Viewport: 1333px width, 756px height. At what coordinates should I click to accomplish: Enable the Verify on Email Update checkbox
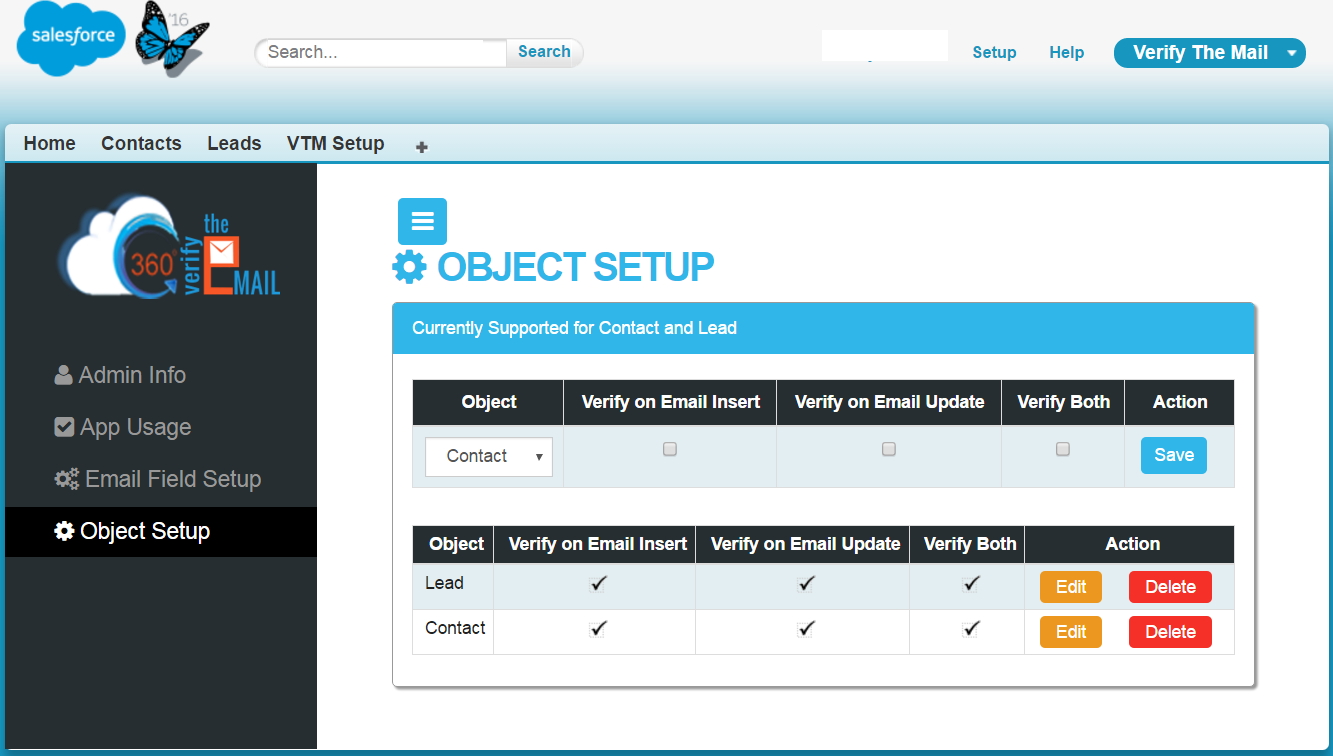889,450
